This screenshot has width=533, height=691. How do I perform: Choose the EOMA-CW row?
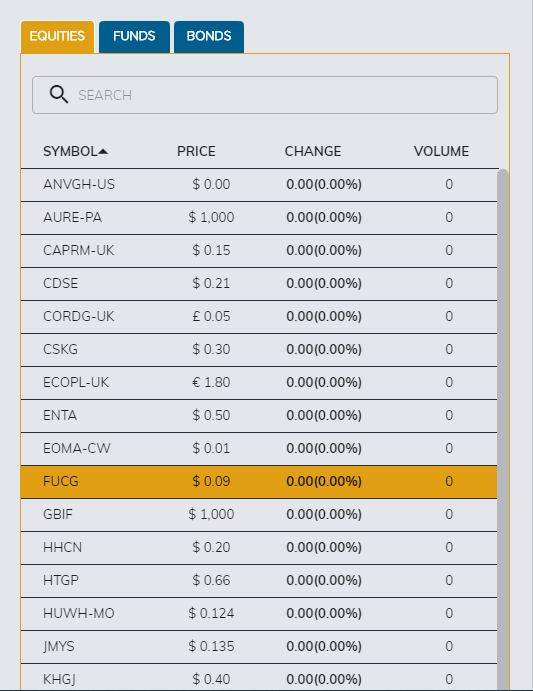pos(259,449)
